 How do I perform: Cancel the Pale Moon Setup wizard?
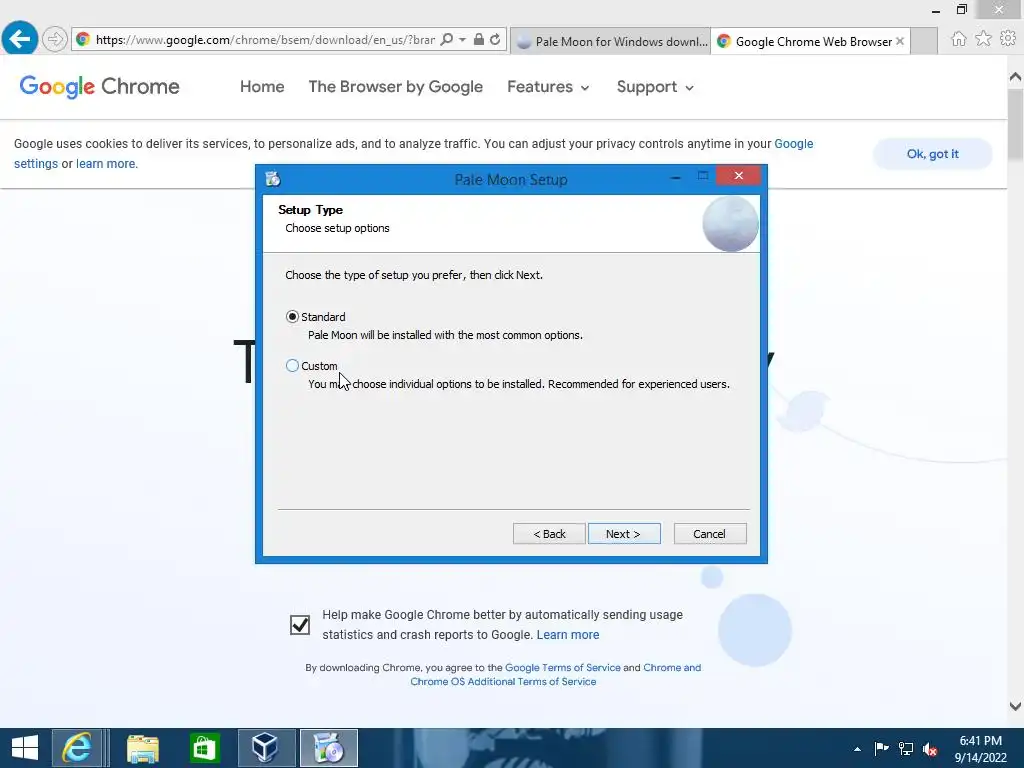tap(710, 534)
